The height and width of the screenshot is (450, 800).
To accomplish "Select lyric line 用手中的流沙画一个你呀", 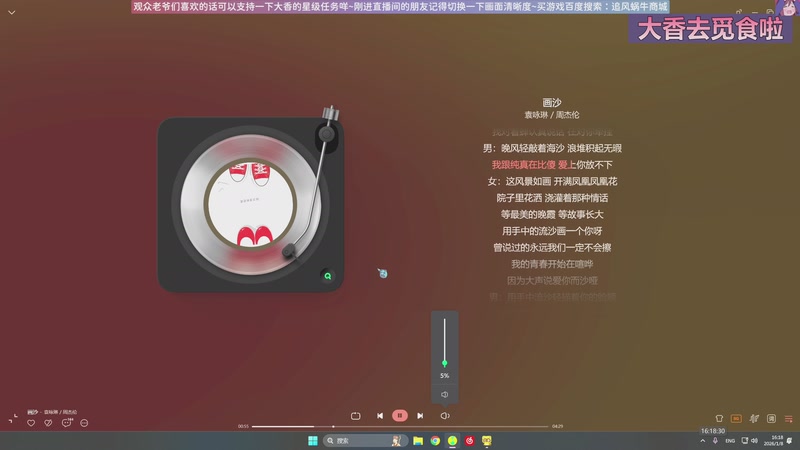I will tap(552, 231).
